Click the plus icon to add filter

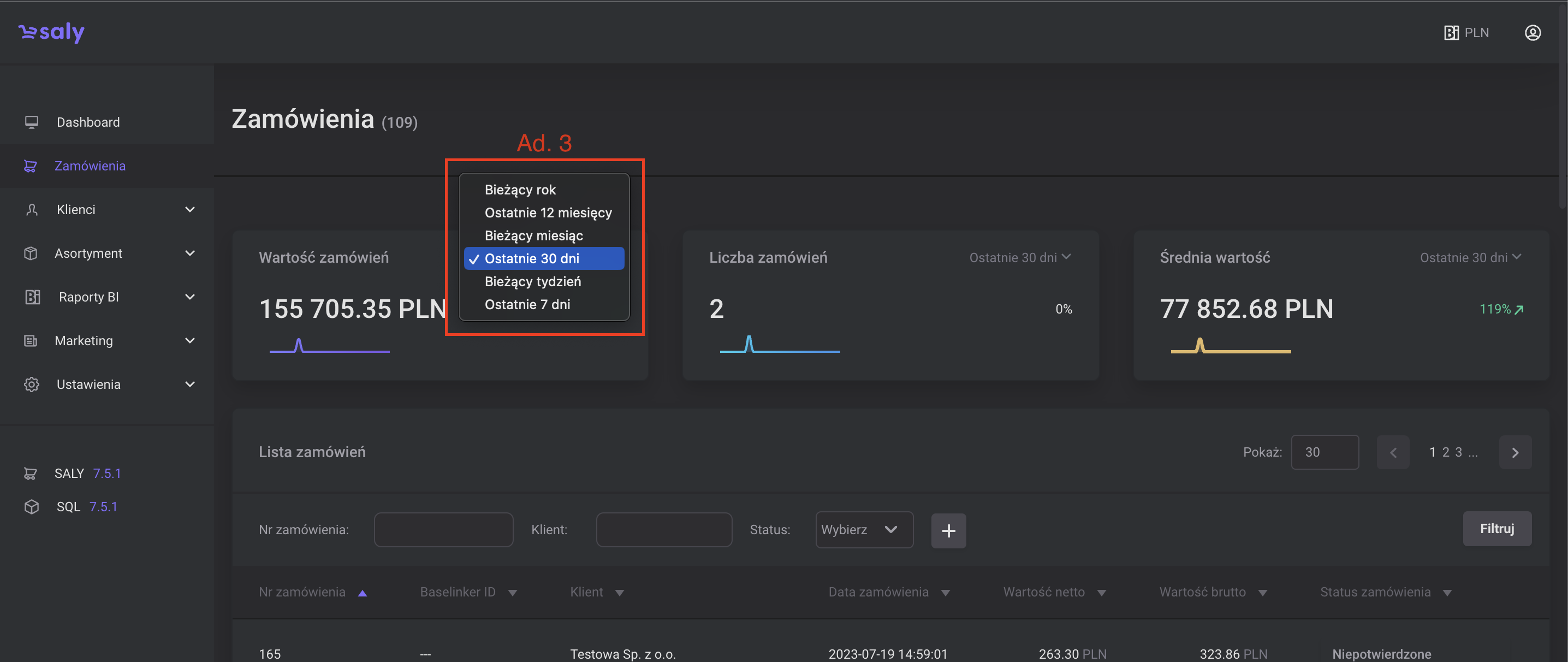(948, 530)
